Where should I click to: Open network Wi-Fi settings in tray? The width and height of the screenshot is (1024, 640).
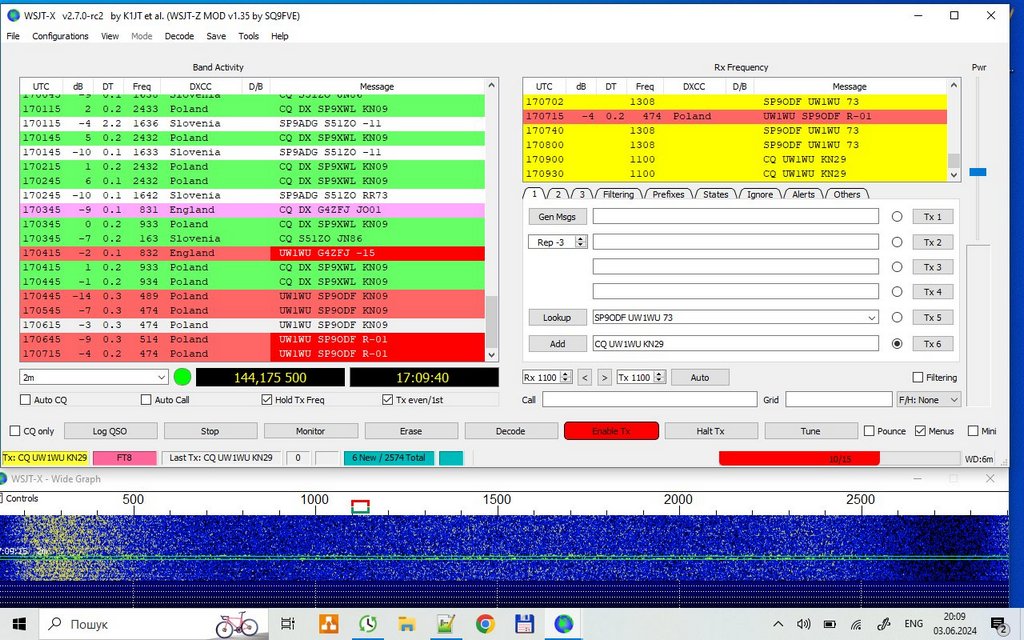click(x=856, y=624)
